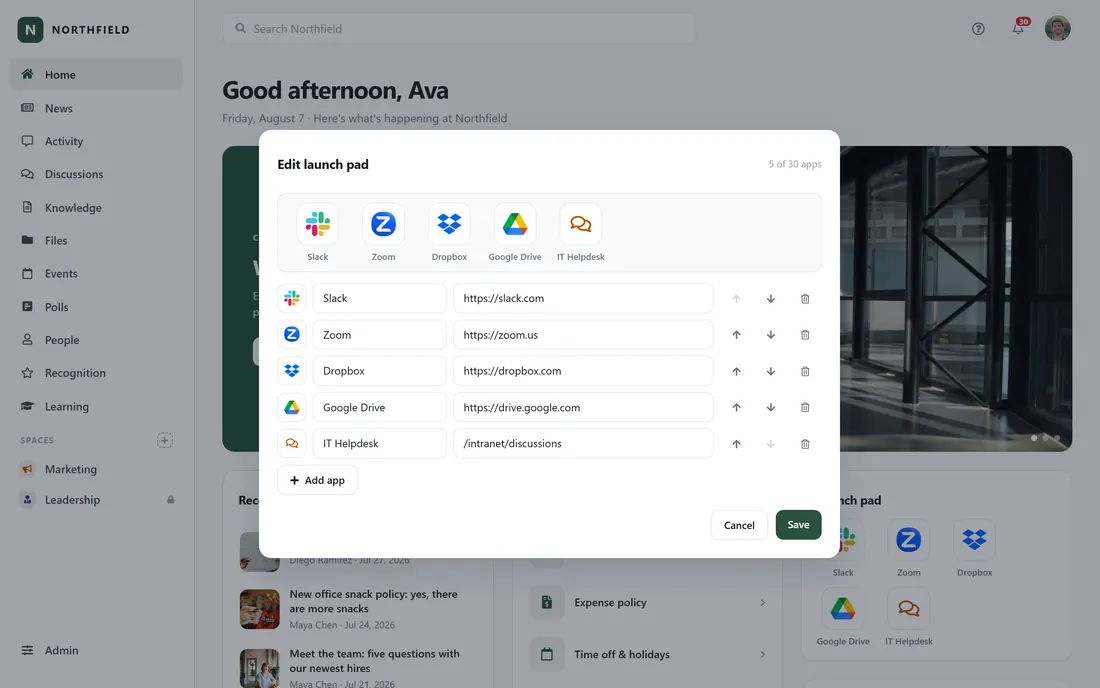Move Google Drive row down
The image size is (1100, 688).
click(x=770, y=407)
